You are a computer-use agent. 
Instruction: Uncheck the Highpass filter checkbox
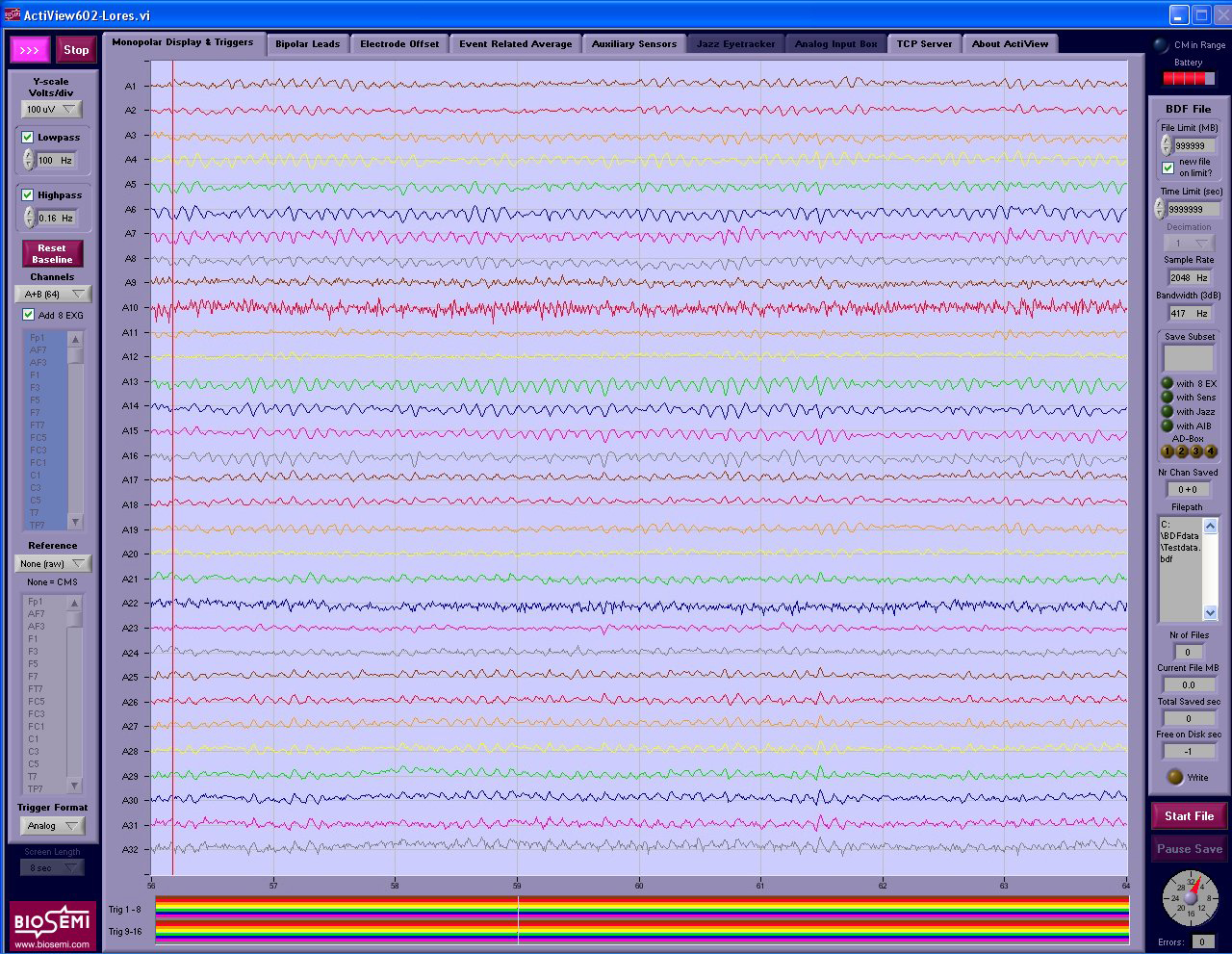28,194
